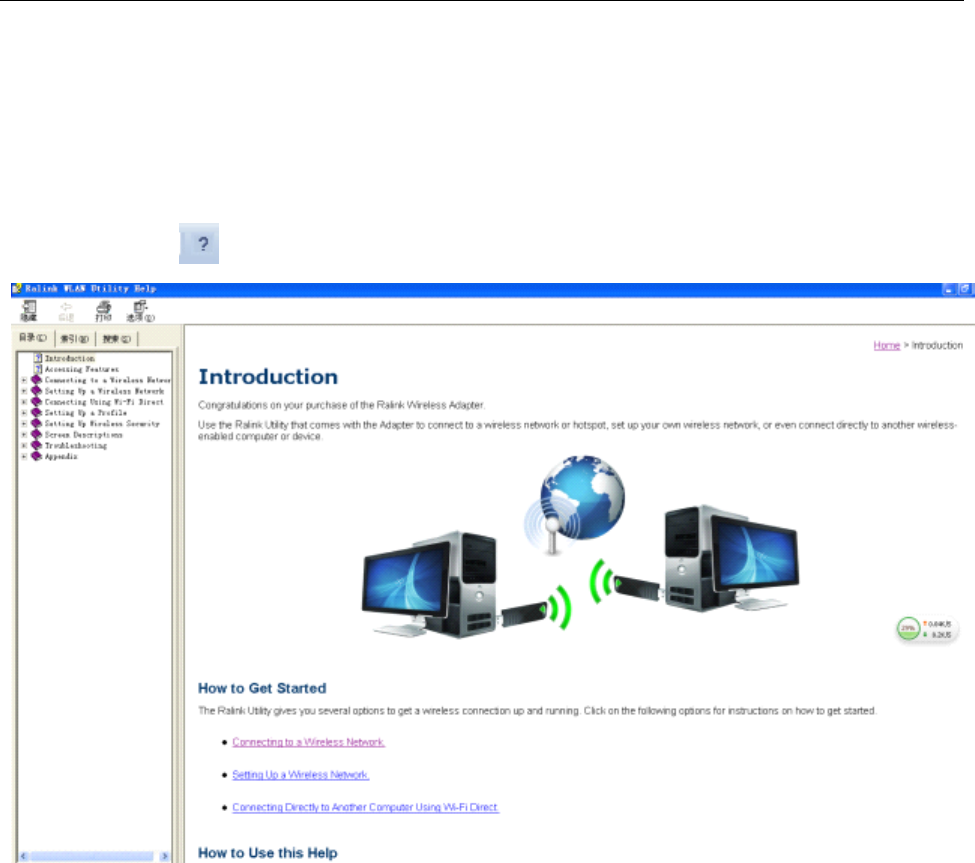
Task: Open the Options toolbar icon
Action: tap(141, 311)
